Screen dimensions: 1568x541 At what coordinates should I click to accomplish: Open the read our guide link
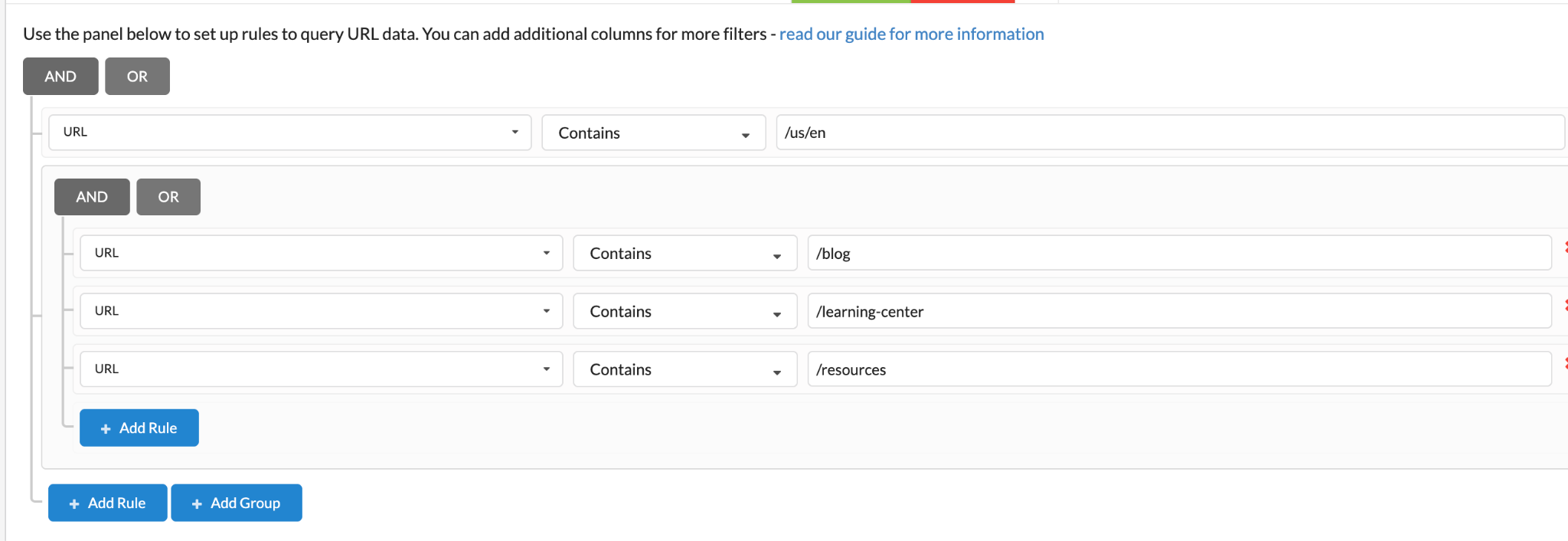[x=911, y=34]
